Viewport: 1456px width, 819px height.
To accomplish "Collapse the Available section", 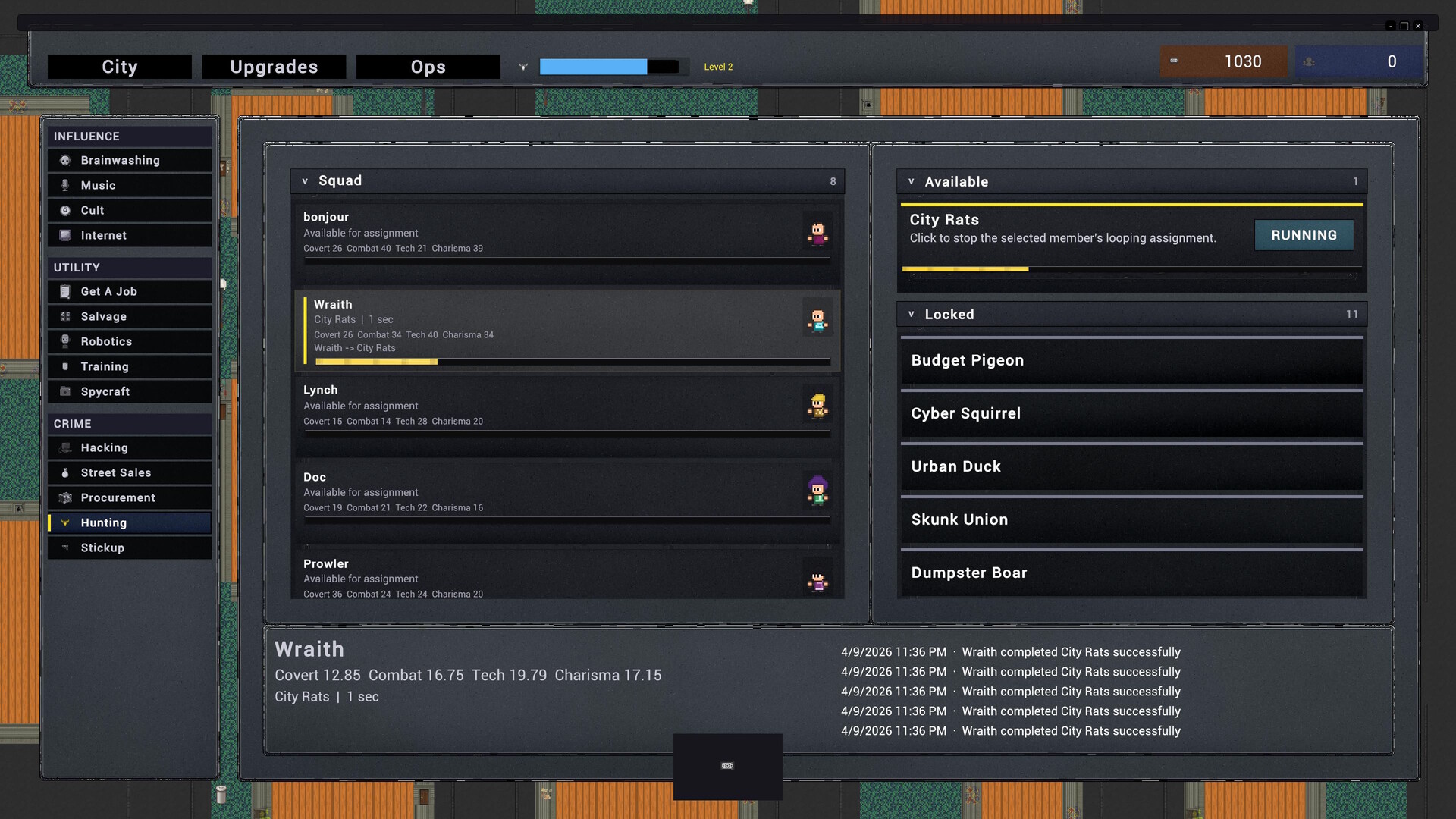I will pyautogui.click(x=912, y=182).
